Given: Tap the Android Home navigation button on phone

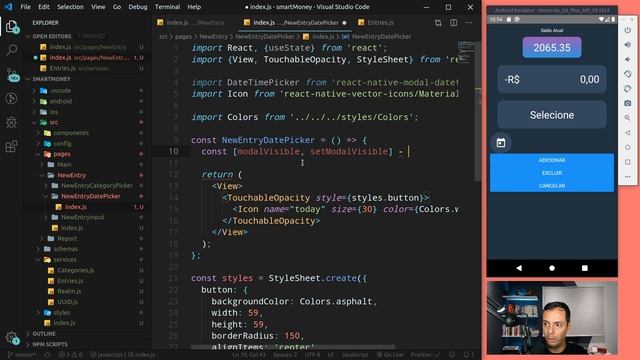Looking at the screenshot, I should [x=552, y=268].
